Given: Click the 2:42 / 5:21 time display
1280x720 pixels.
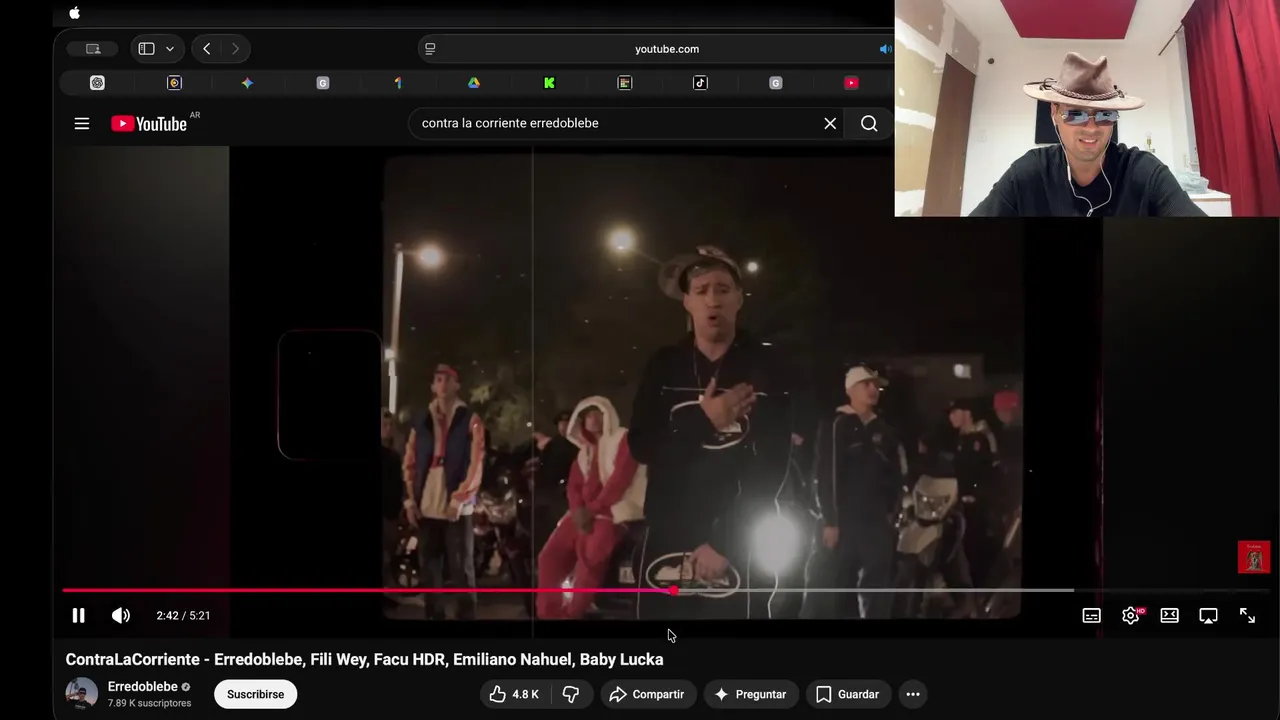Looking at the screenshot, I should pos(183,615).
